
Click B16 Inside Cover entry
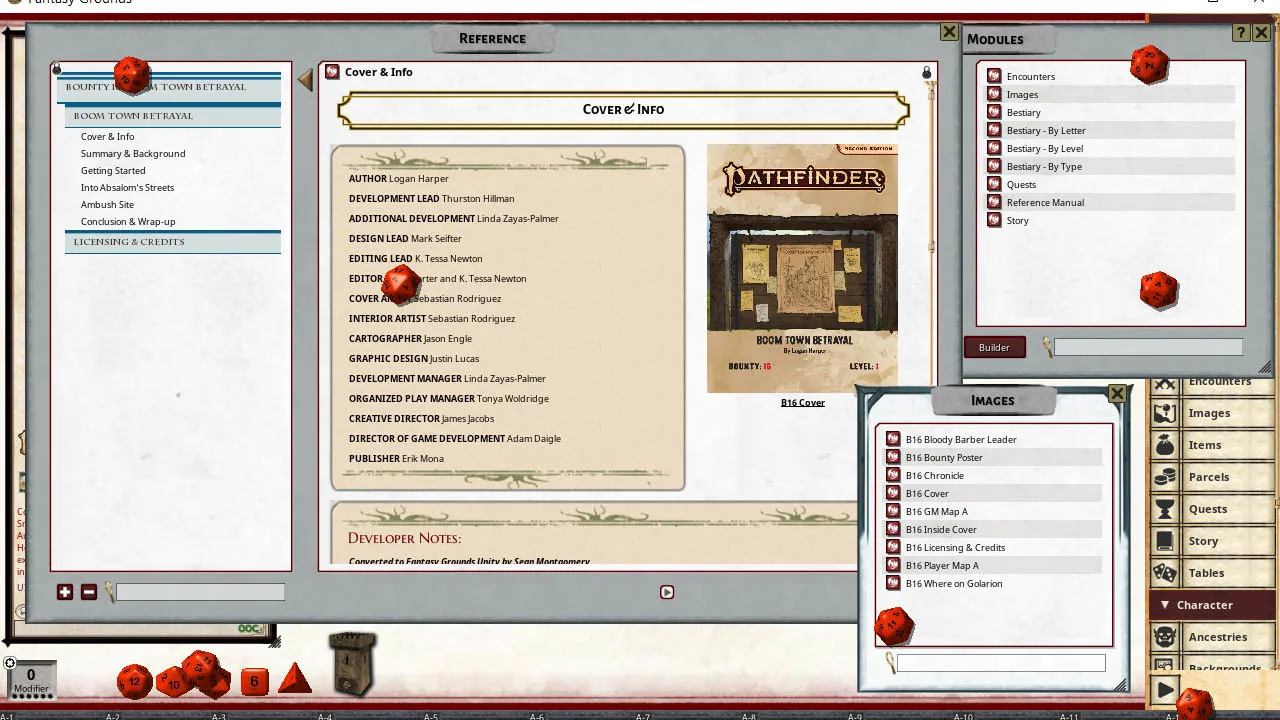(941, 529)
